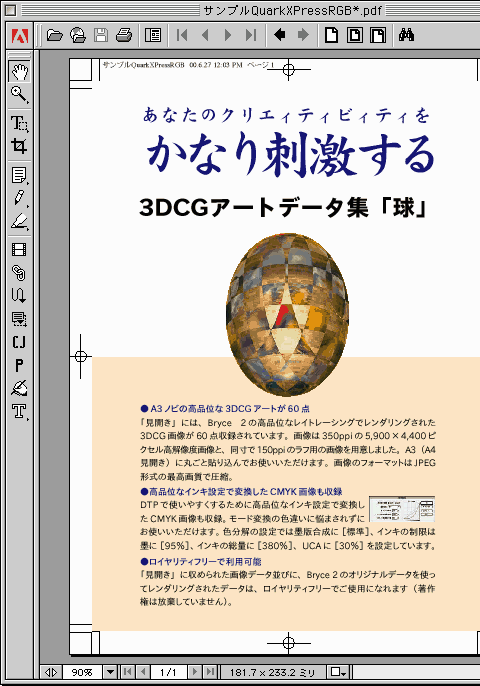Screen dimensions: 480x686
Task: Choose the Text Select tool
Action: (19, 123)
